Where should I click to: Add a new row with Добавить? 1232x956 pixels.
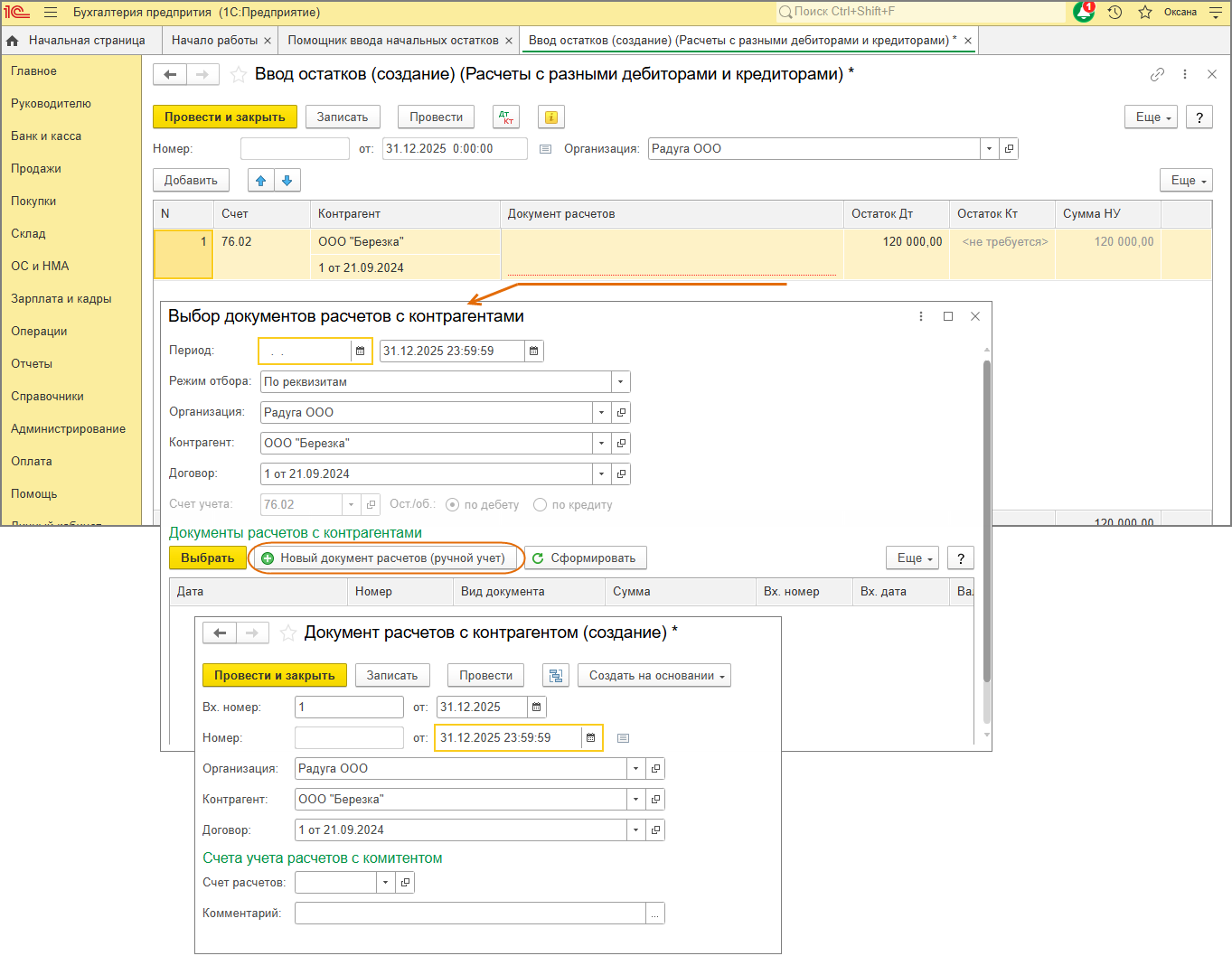pos(191,181)
